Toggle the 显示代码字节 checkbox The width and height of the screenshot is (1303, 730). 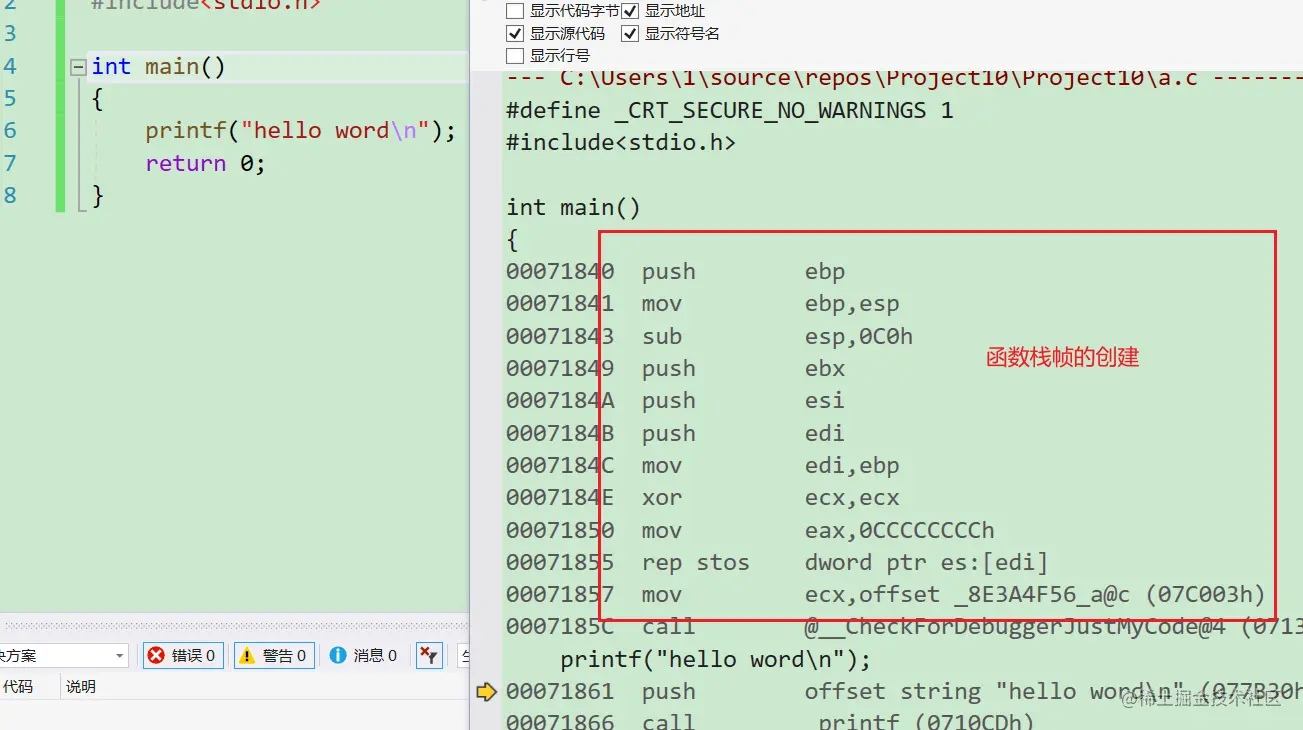[515, 11]
